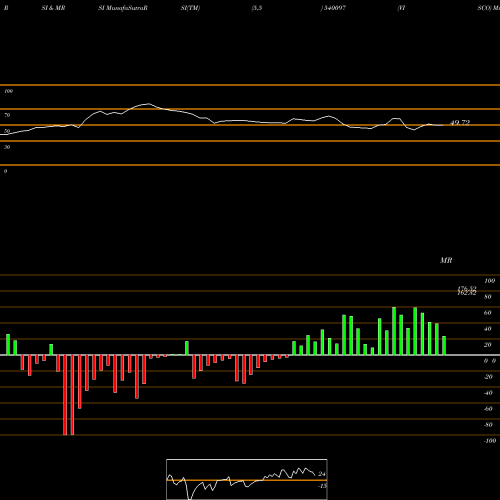
Task: Click the MR right axis label -60
Action: coord(488,409)
